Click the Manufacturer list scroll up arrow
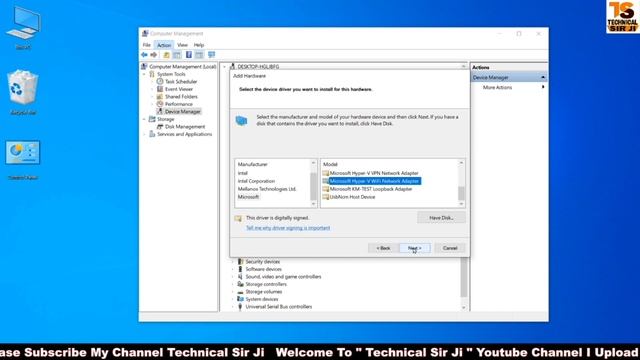This screenshot has width=640, height=360. [x=313, y=163]
